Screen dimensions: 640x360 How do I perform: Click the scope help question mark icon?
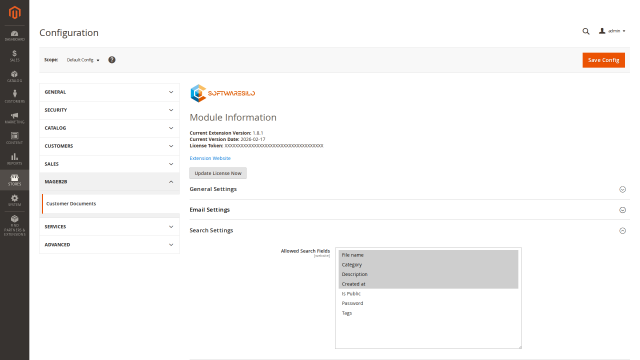pyautogui.click(x=112, y=60)
